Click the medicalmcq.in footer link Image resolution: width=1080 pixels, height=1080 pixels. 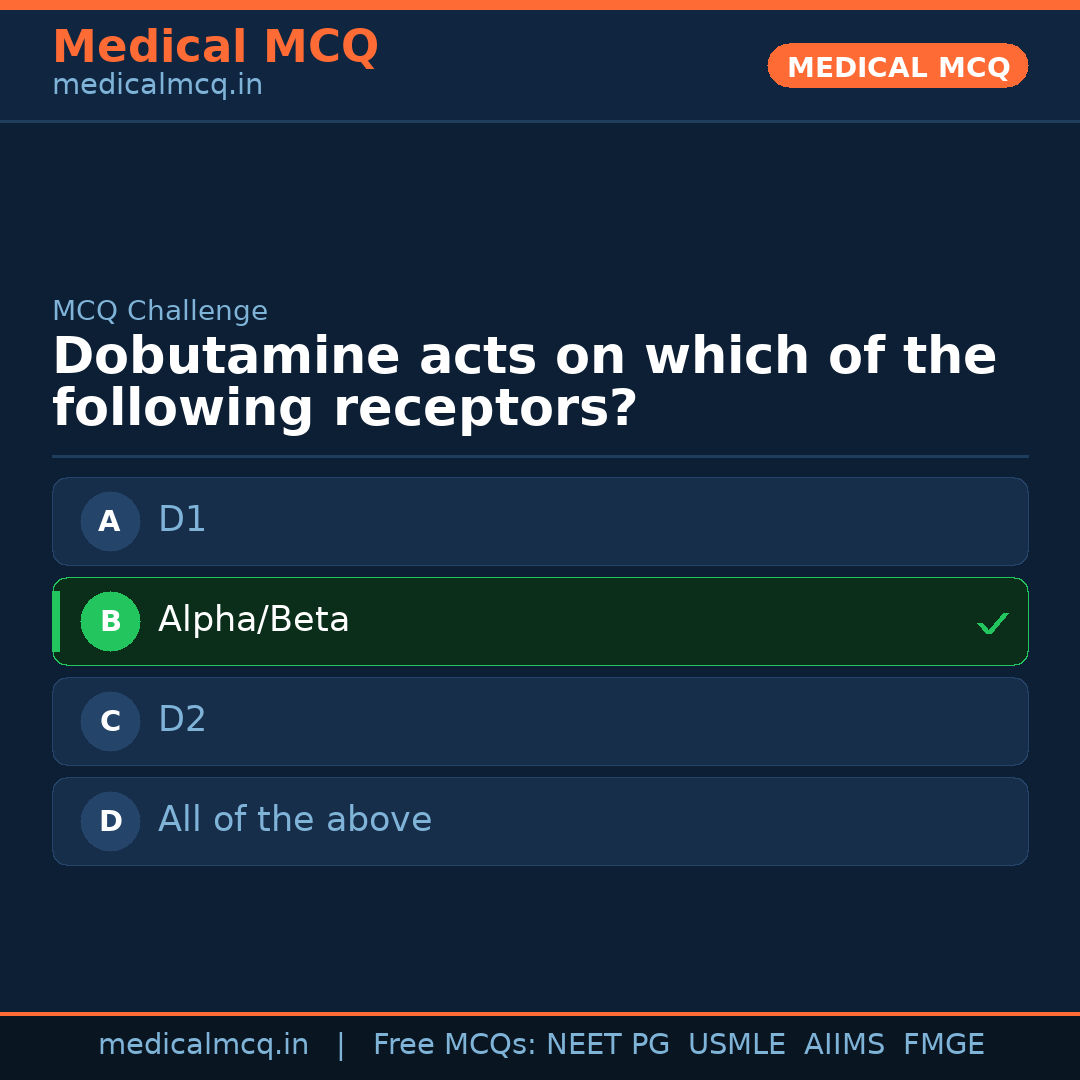(x=204, y=1043)
